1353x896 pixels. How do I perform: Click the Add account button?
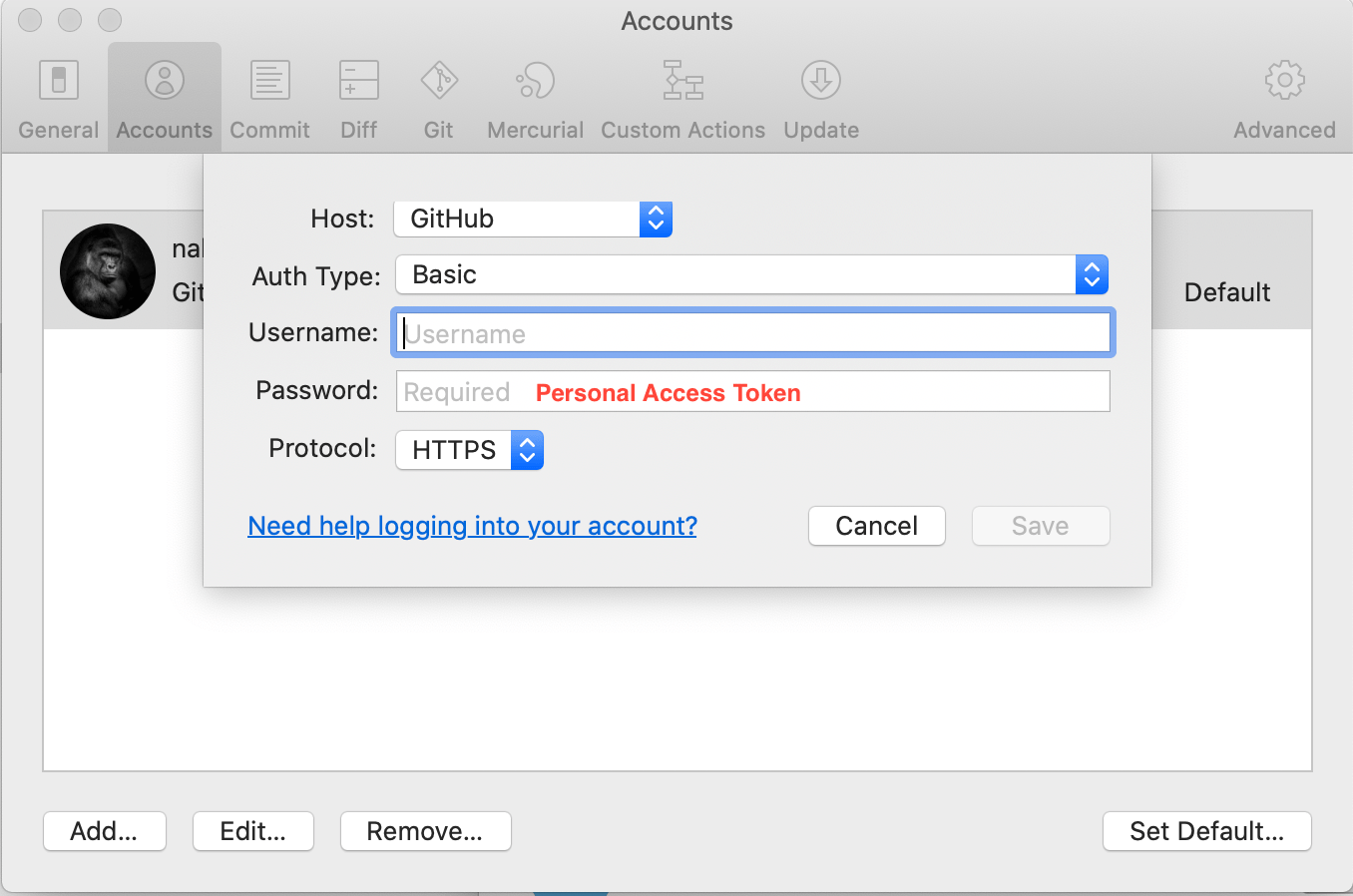click(x=104, y=831)
